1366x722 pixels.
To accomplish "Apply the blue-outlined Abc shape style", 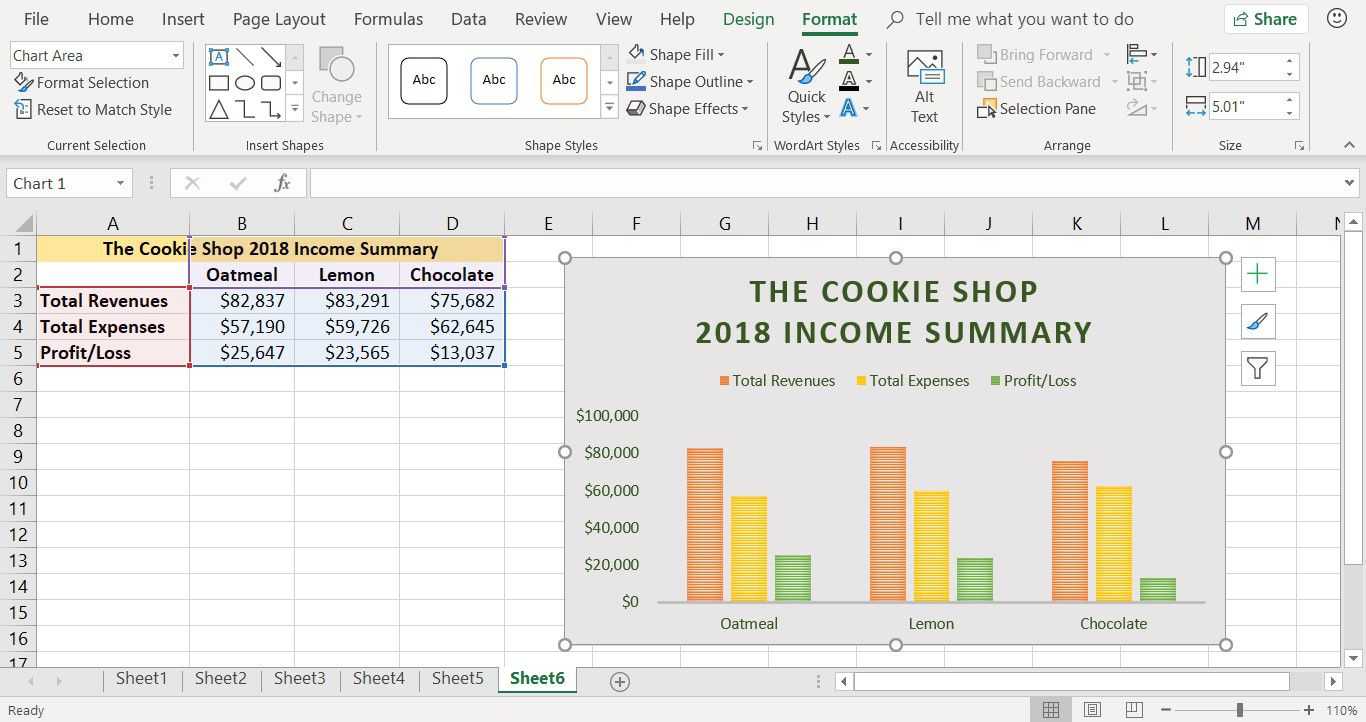I will (494, 81).
